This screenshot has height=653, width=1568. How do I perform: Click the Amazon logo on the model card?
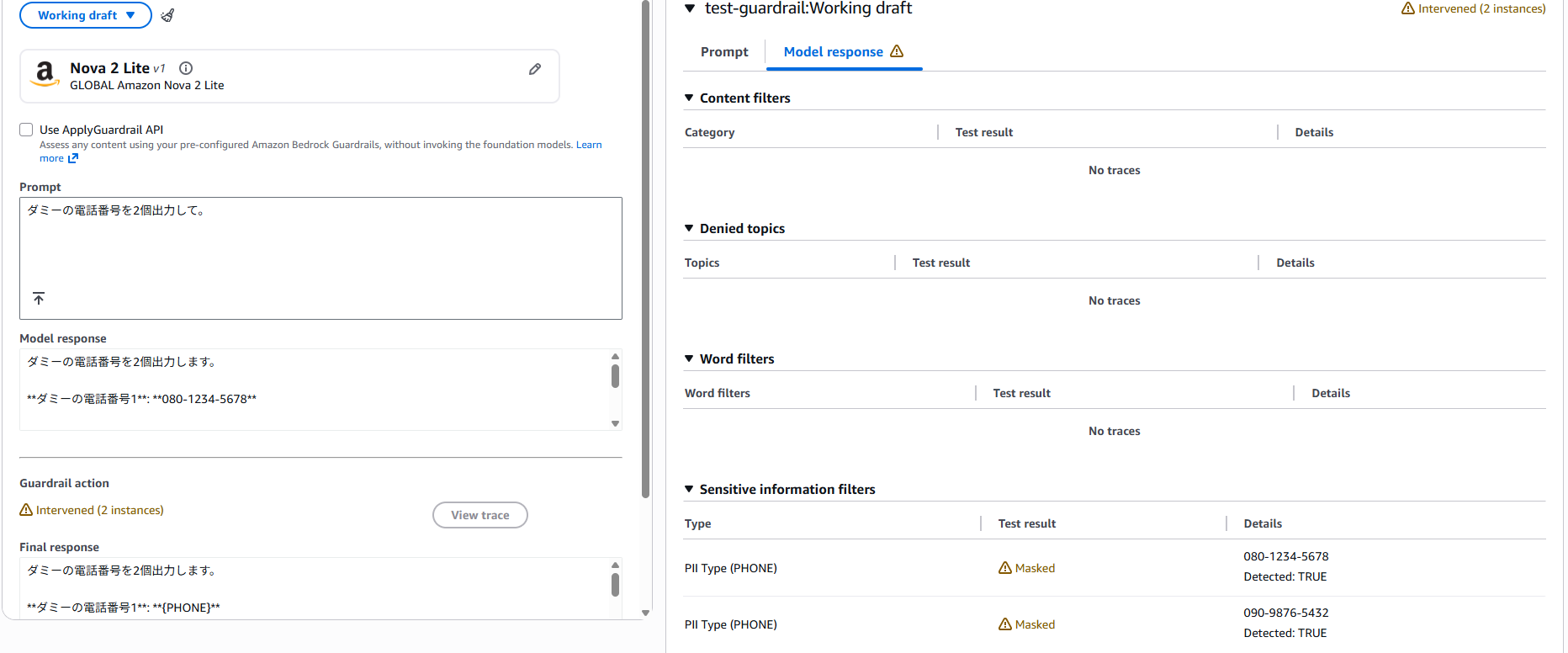(x=45, y=74)
